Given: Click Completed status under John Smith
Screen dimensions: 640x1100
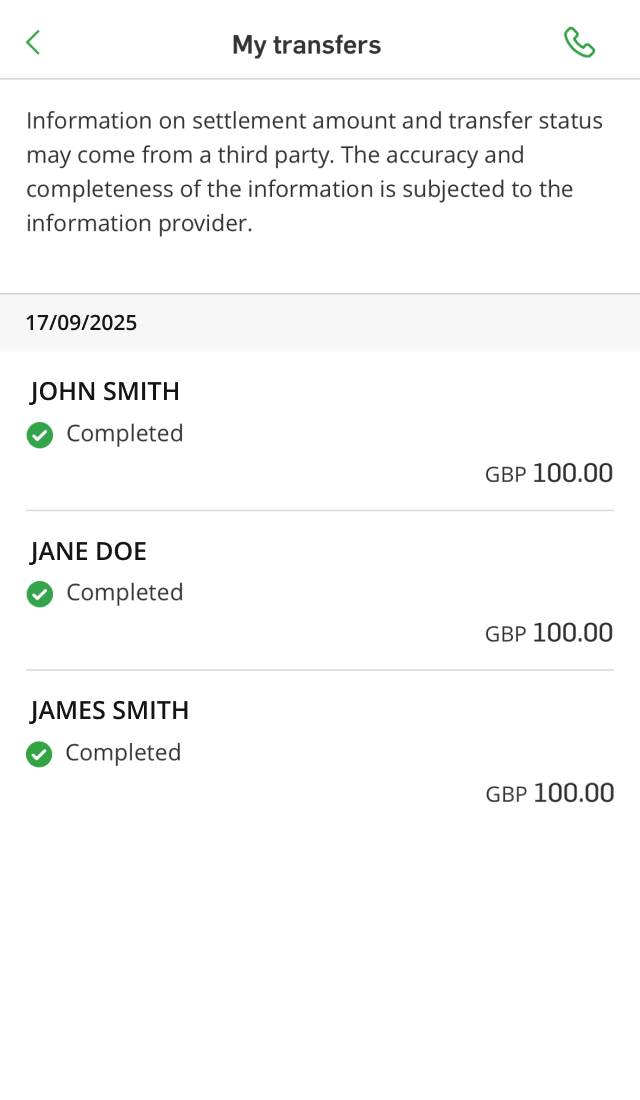Looking at the screenshot, I should (125, 434).
